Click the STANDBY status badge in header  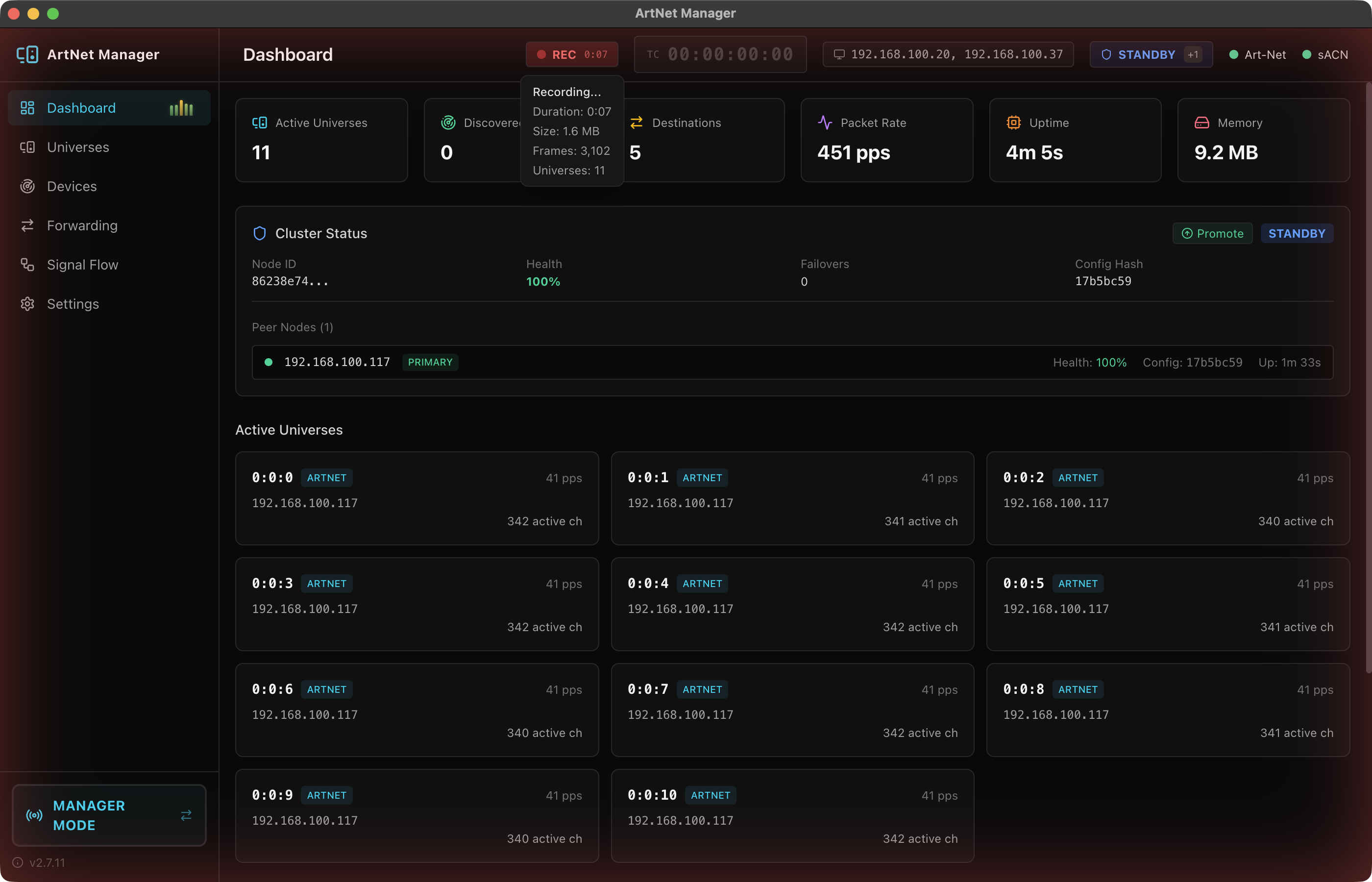pyautogui.click(x=1151, y=54)
